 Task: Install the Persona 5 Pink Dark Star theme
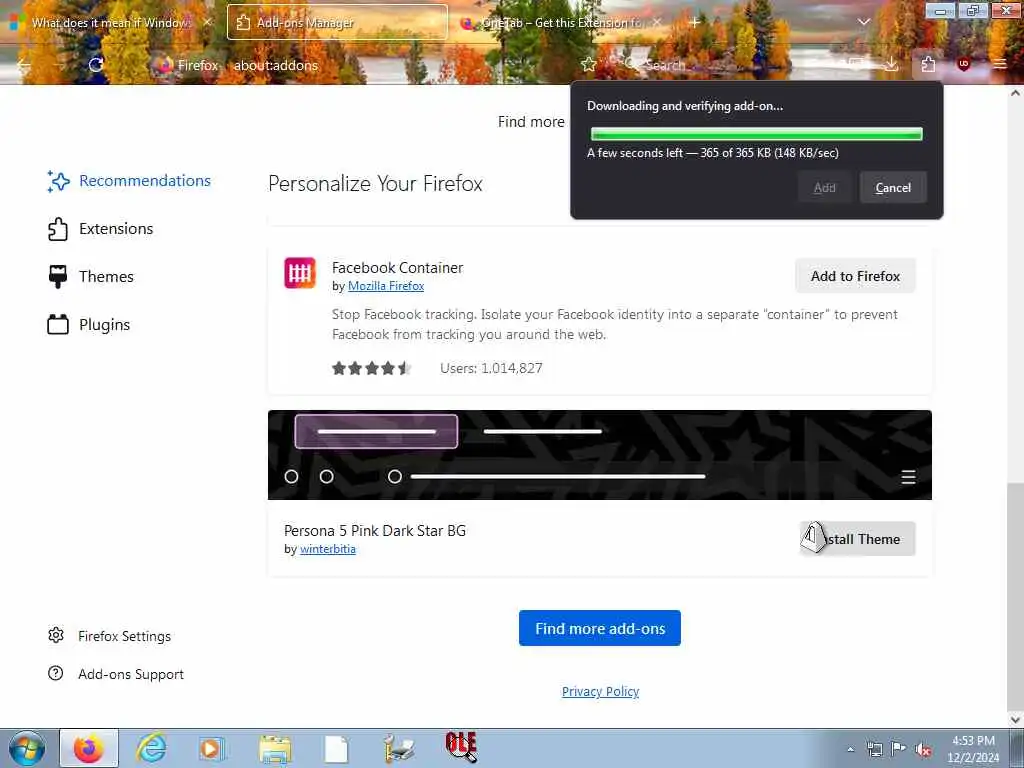click(857, 539)
